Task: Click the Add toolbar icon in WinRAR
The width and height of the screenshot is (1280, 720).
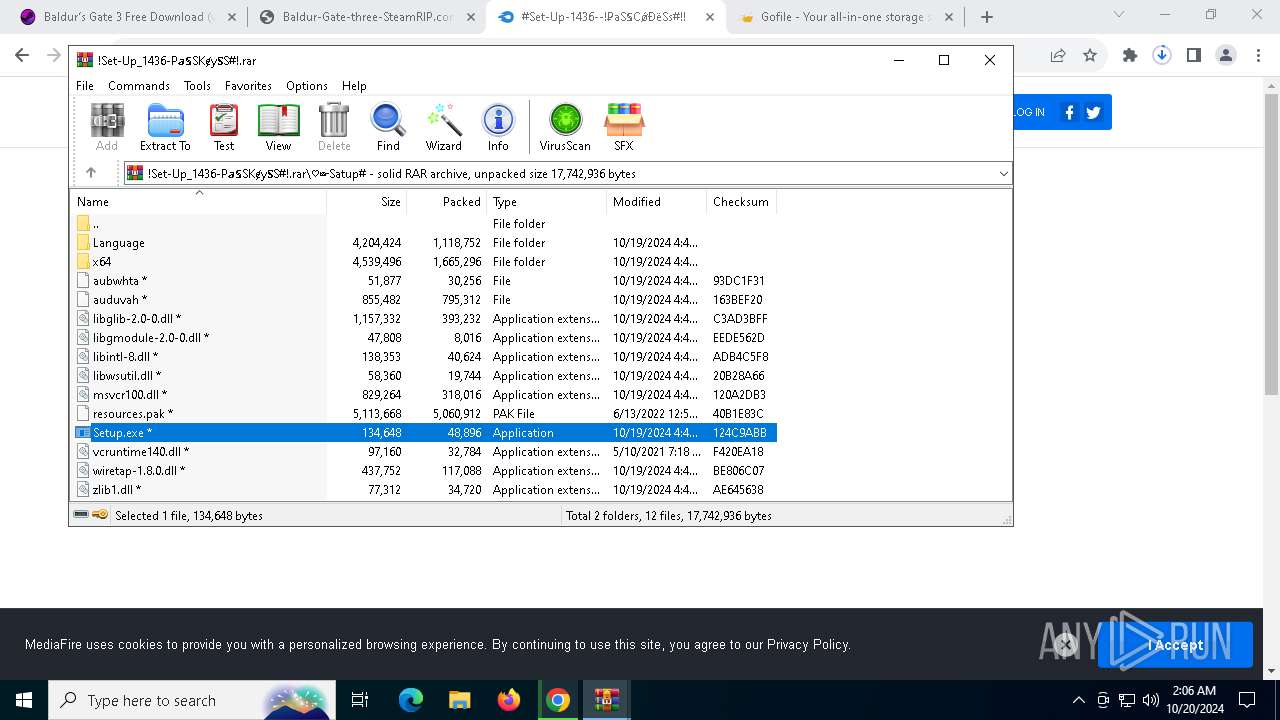Action: (x=107, y=127)
